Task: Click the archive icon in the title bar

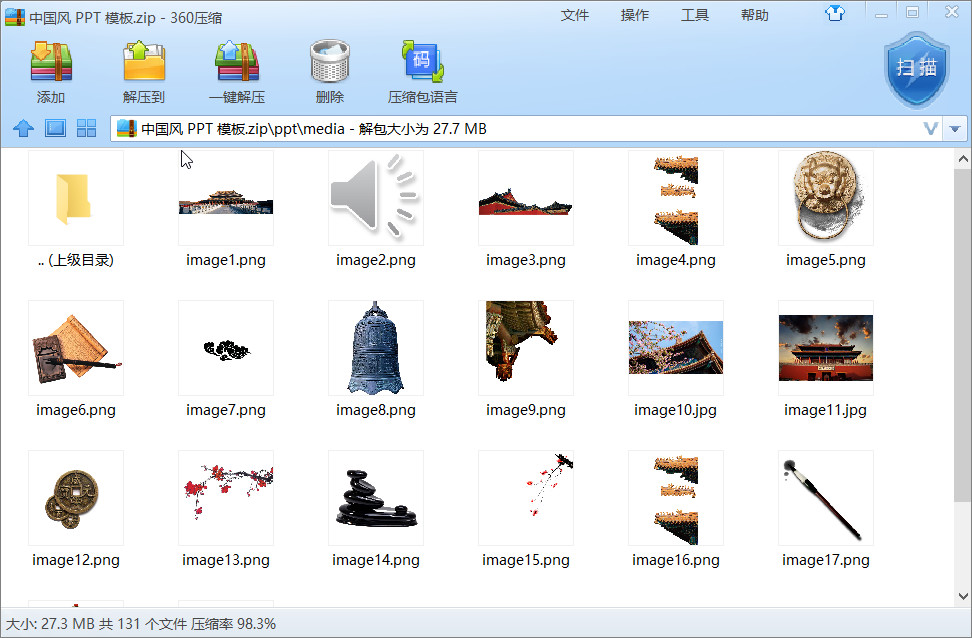Action: point(14,16)
